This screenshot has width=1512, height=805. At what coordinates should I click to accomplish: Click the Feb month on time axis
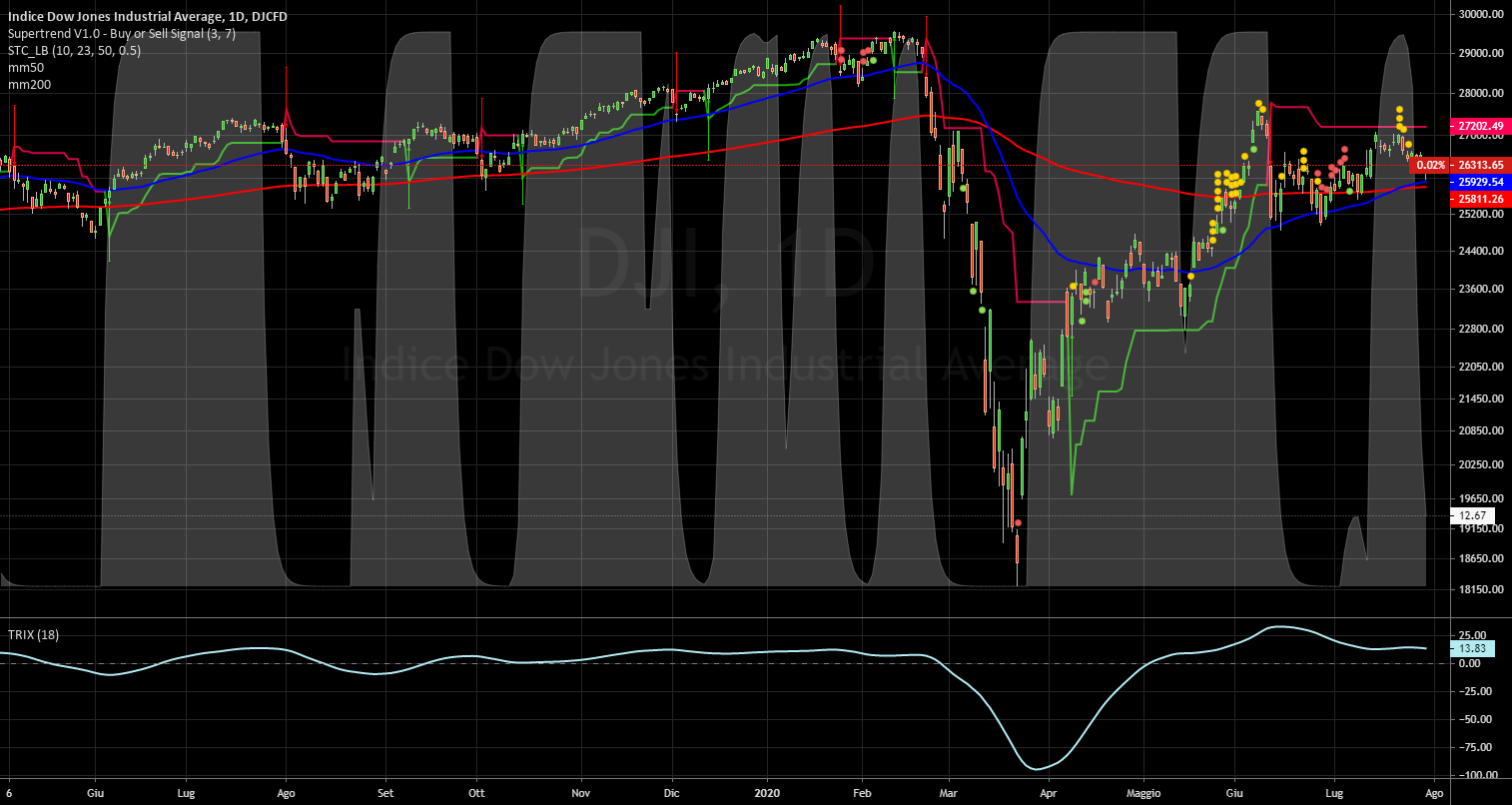pyautogui.click(x=864, y=793)
